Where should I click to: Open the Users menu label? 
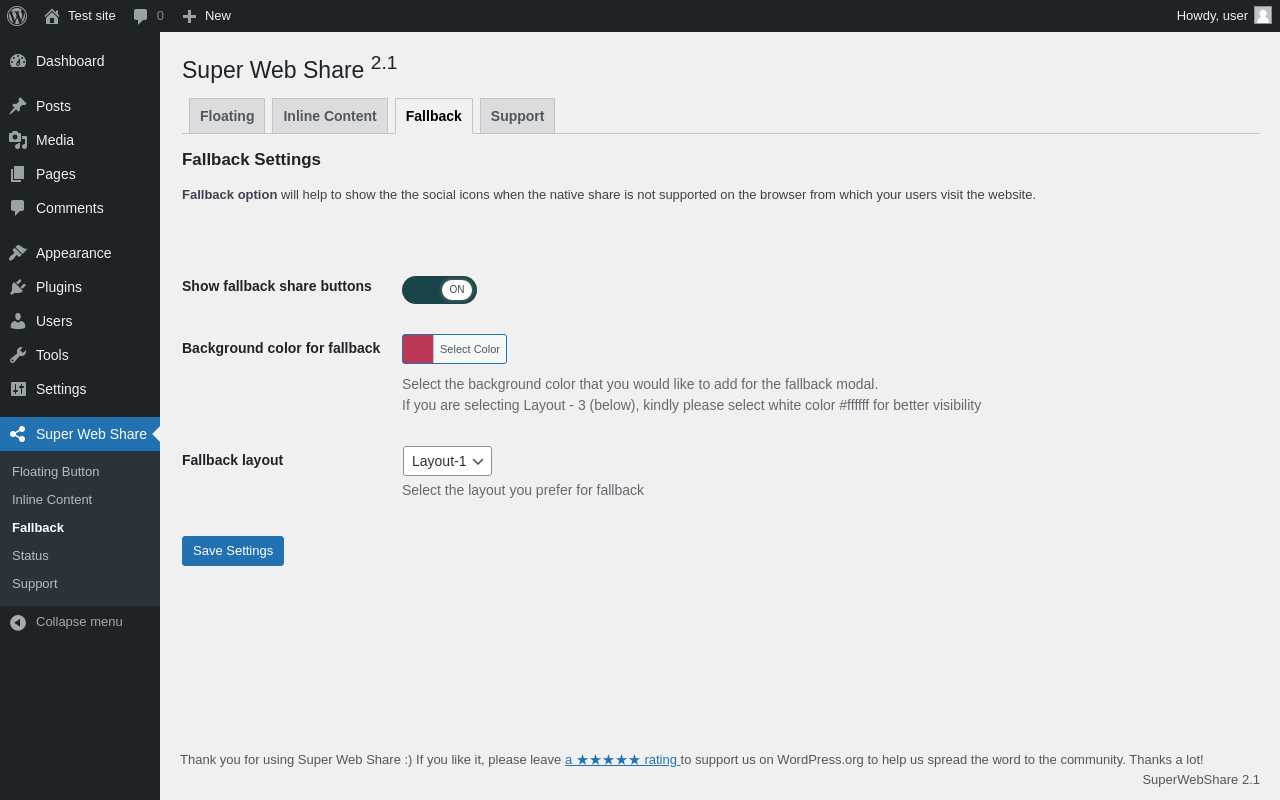[54, 321]
